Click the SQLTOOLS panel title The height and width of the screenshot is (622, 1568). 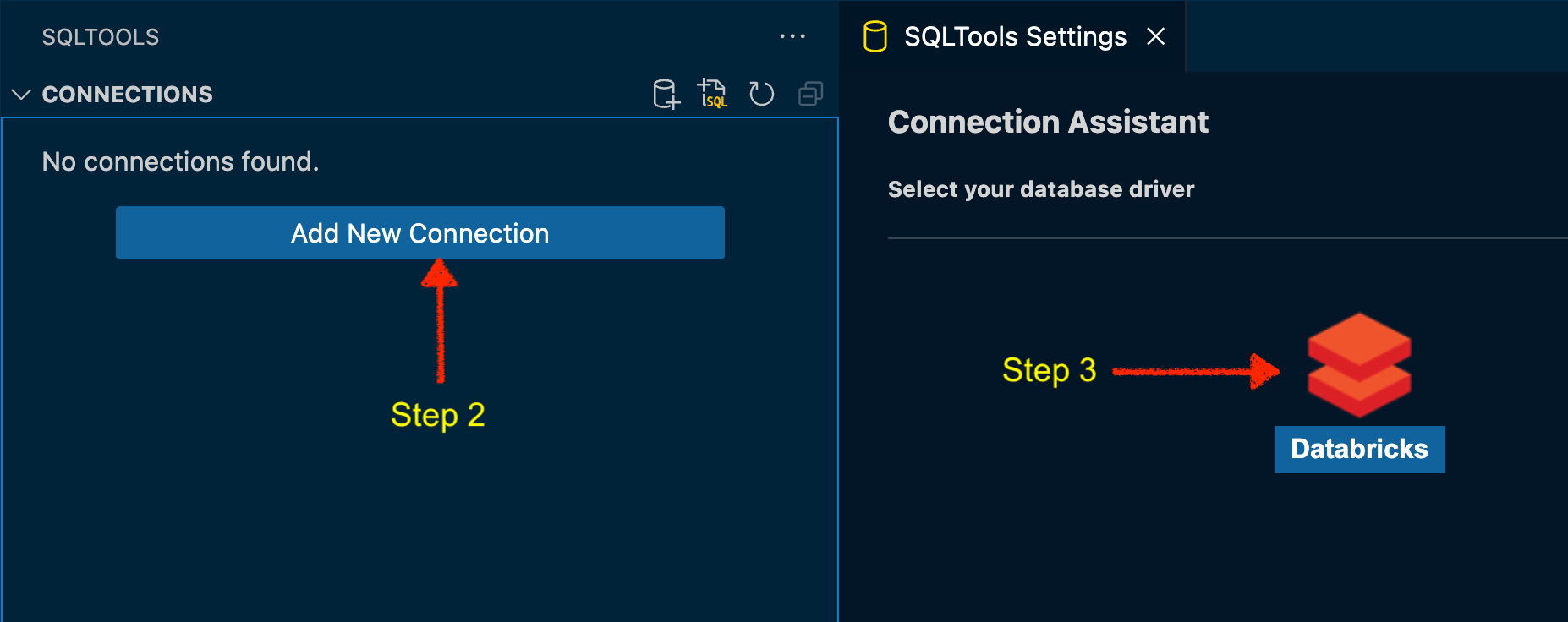tap(101, 37)
